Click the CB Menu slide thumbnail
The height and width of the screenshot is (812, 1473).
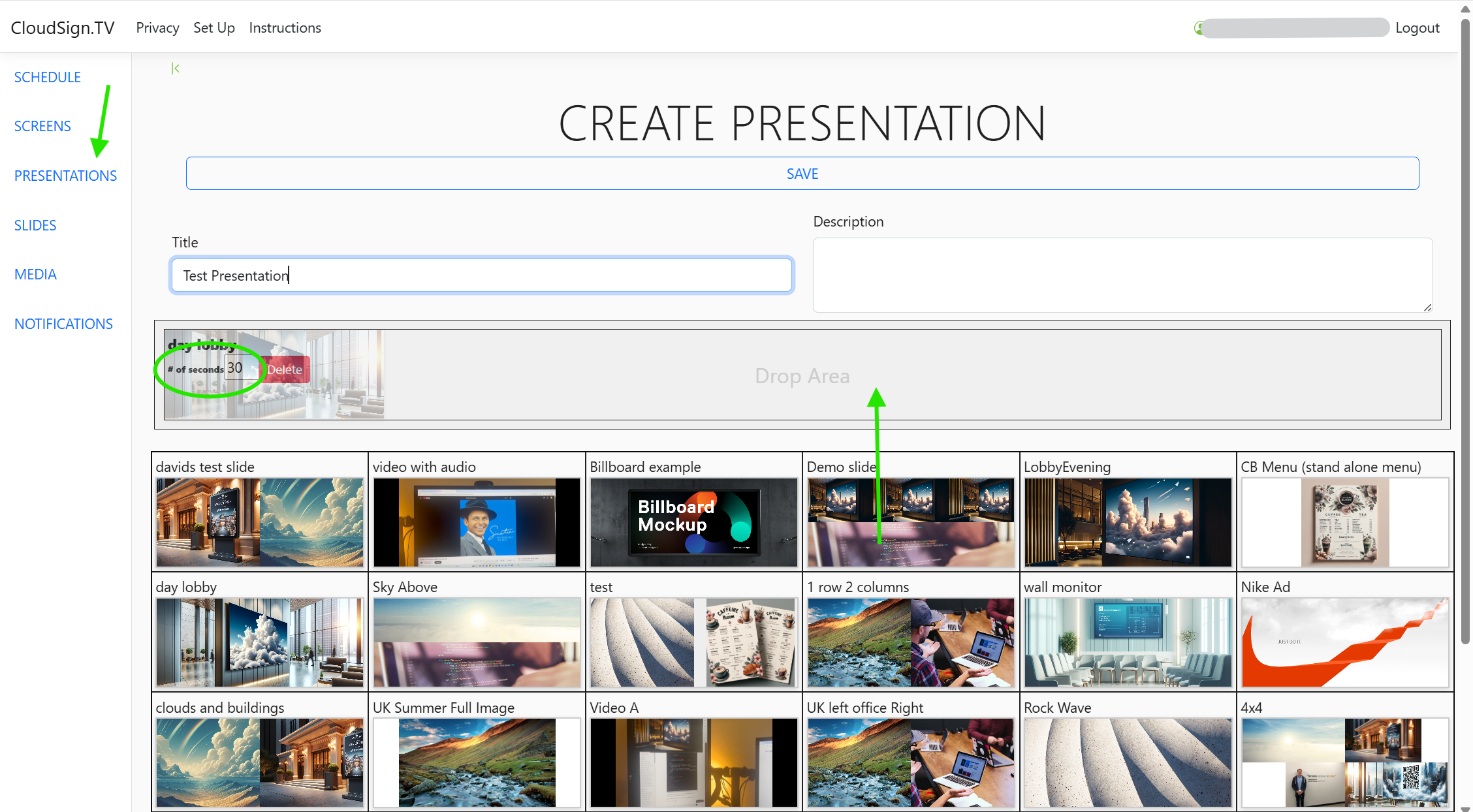tap(1344, 522)
